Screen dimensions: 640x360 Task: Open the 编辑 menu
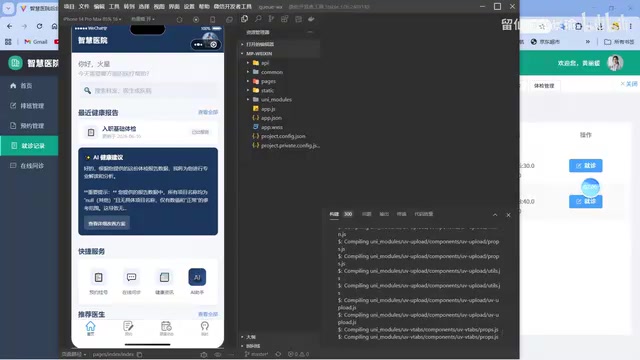[x=99, y=7]
